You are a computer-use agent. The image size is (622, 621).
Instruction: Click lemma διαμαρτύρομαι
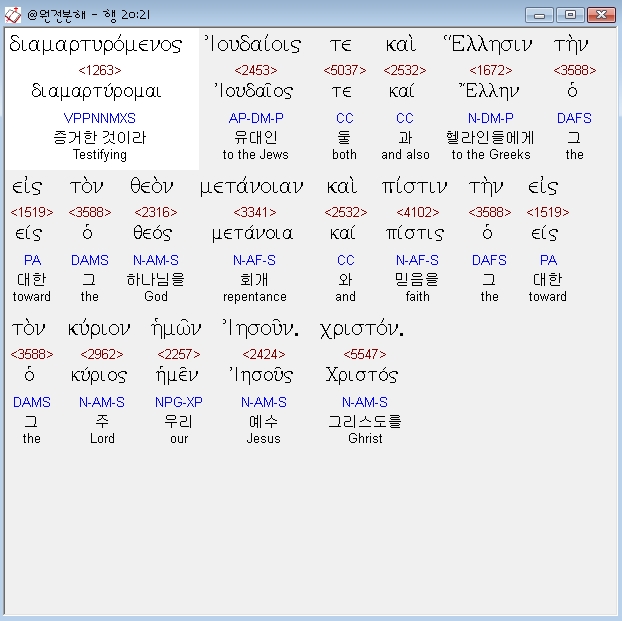[96, 92]
